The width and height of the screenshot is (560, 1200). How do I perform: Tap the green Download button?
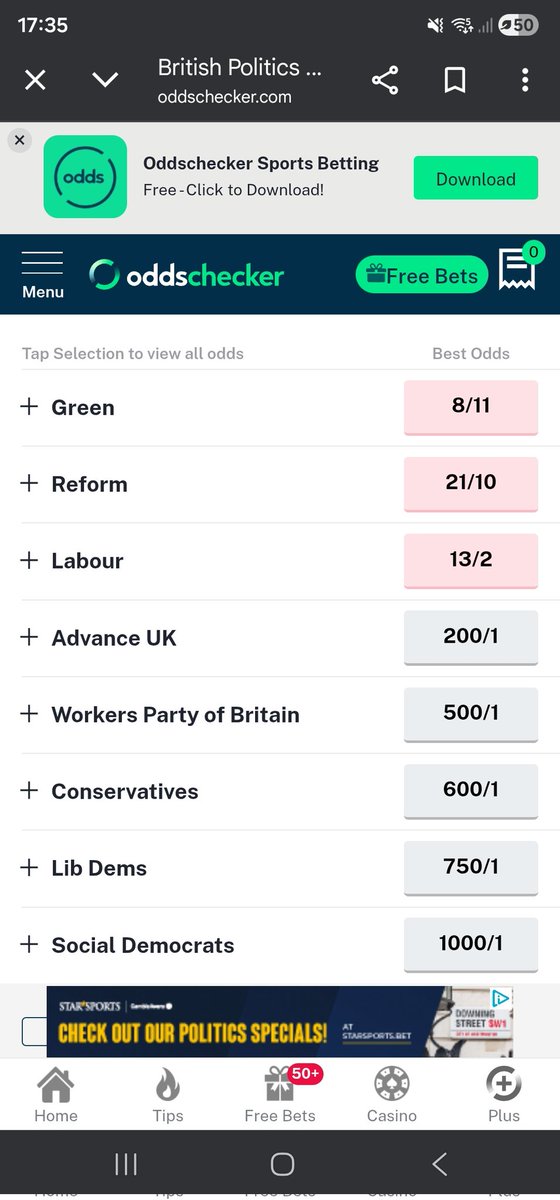point(476,179)
